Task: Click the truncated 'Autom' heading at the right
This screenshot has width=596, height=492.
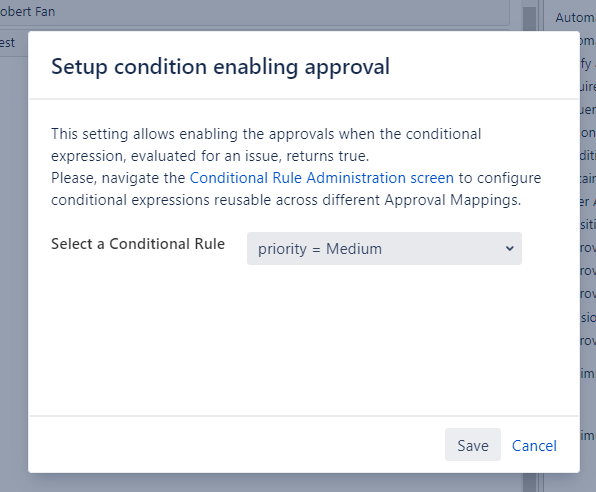Action: (575, 17)
